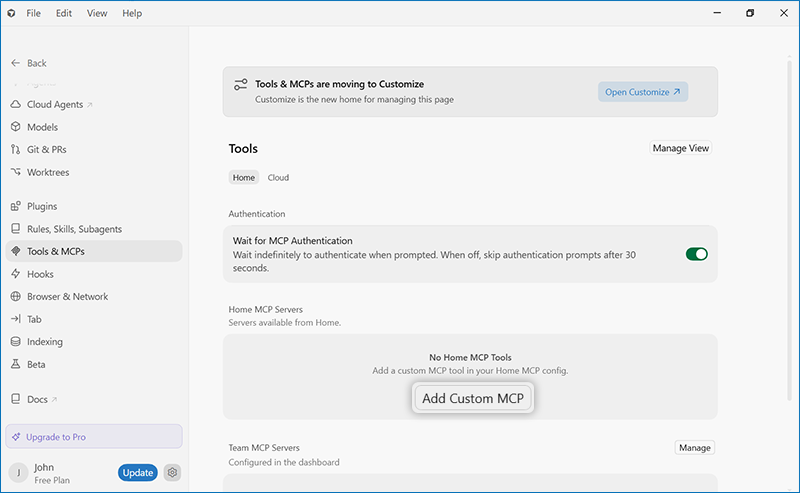Switch to the Cloud tab
Image resolution: width=800 pixels, height=493 pixels.
tap(278, 178)
